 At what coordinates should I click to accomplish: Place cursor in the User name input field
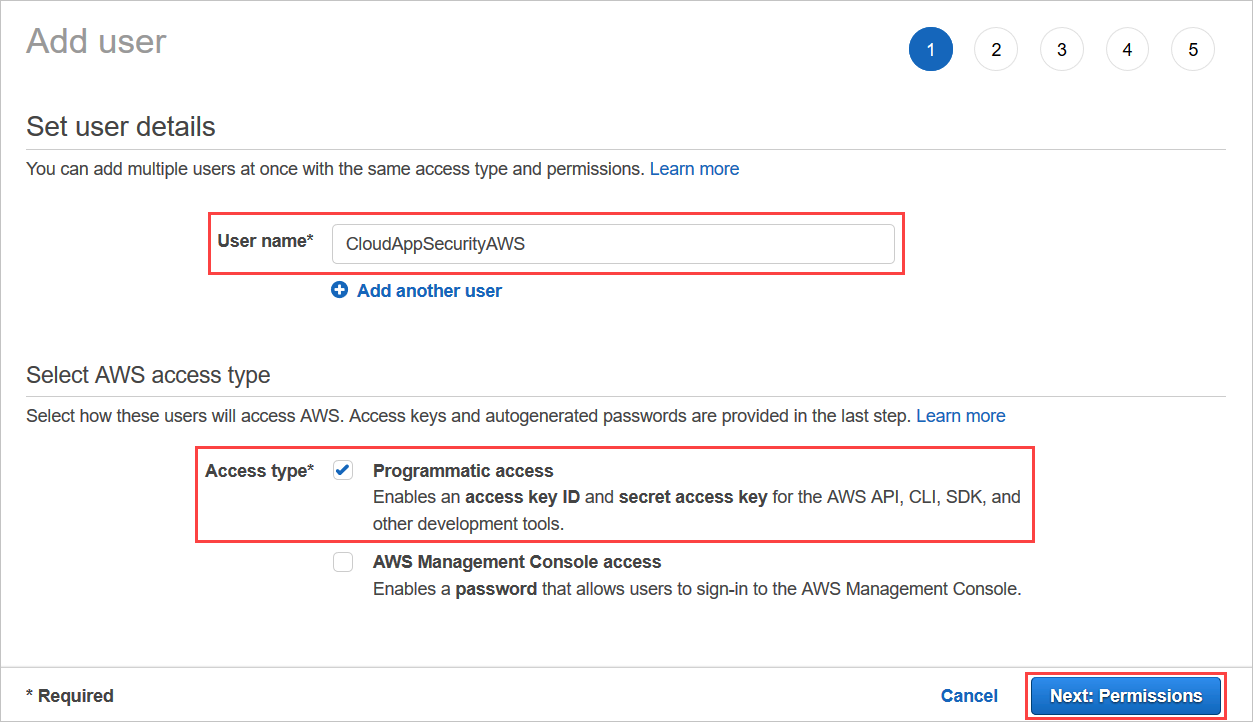[x=613, y=243]
